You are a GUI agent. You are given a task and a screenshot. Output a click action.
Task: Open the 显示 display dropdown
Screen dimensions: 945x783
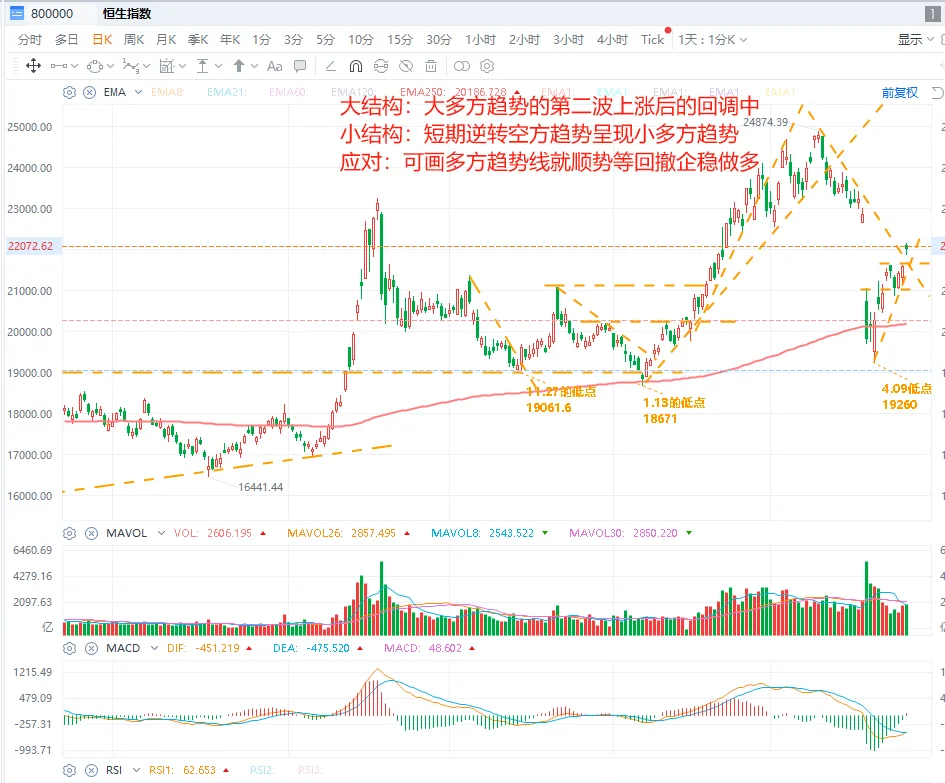pos(915,40)
